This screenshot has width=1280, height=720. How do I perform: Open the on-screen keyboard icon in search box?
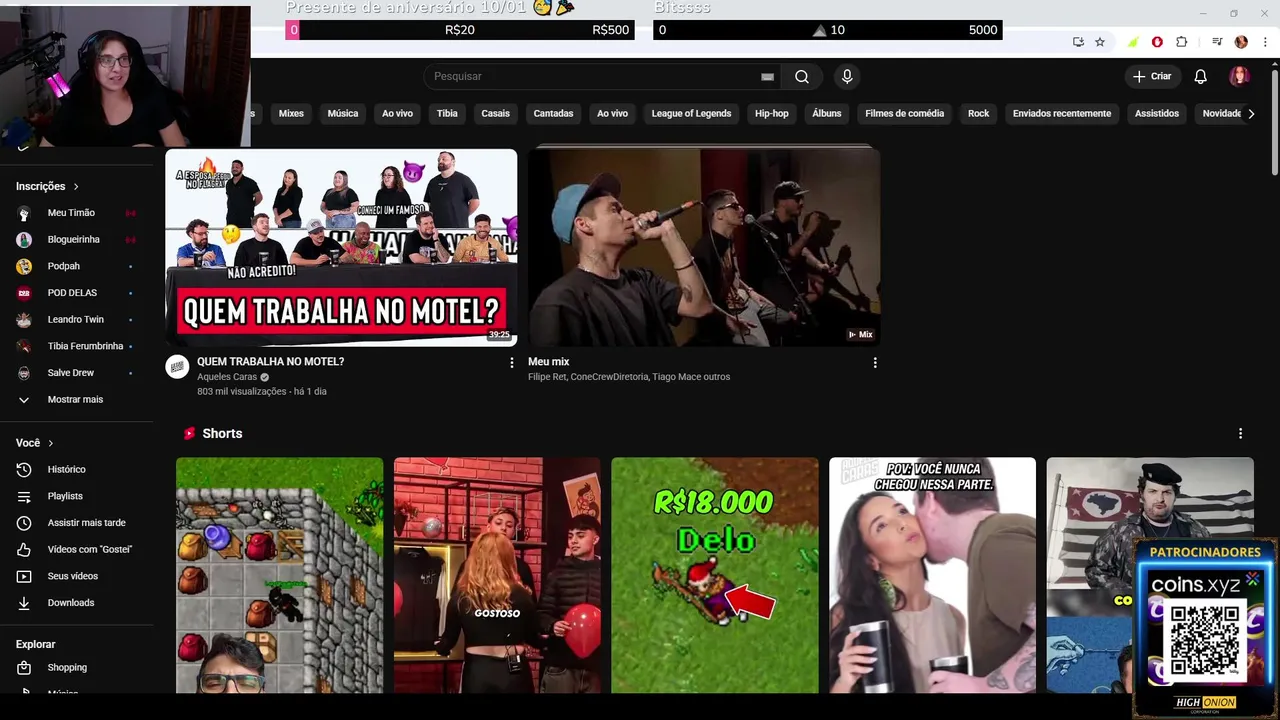click(x=767, y=76)
